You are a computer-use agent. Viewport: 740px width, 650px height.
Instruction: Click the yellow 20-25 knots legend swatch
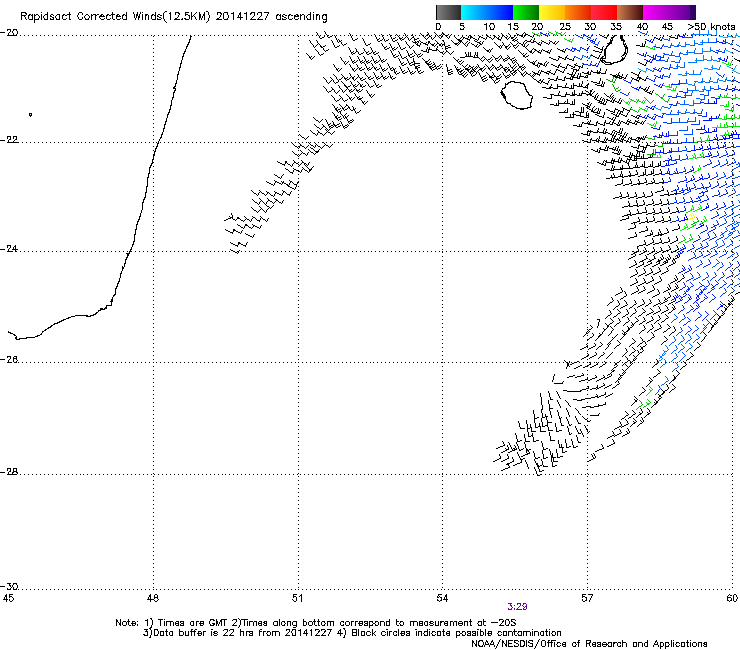coord(552,12)
